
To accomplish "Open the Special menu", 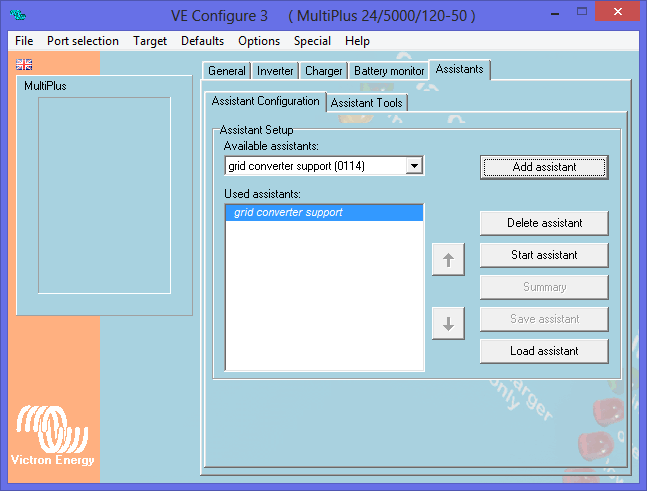I will tap(312, 41).
